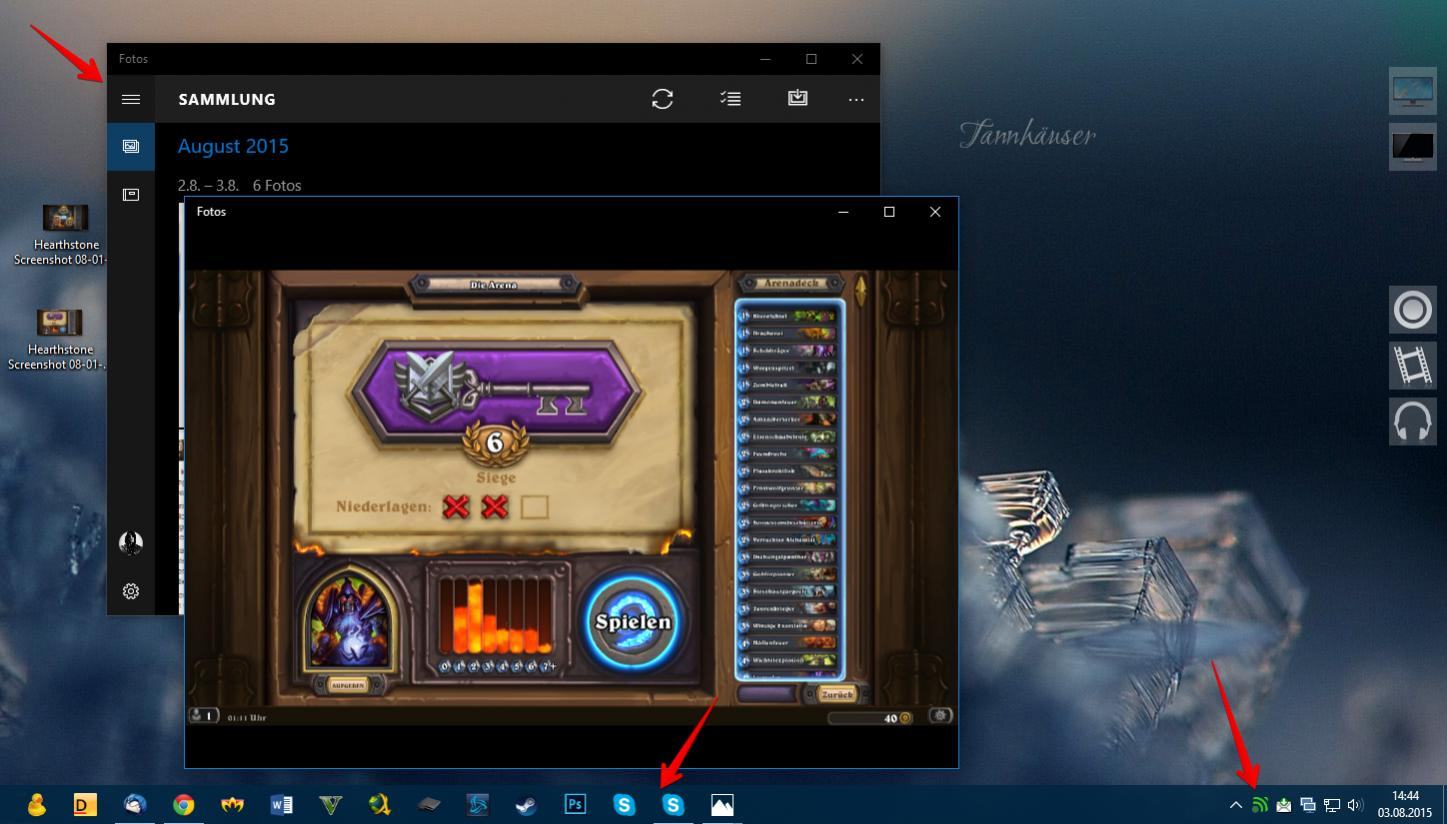1447x824 pixels.
Task: Launch Steam from the taskbar
Action: 526,804
